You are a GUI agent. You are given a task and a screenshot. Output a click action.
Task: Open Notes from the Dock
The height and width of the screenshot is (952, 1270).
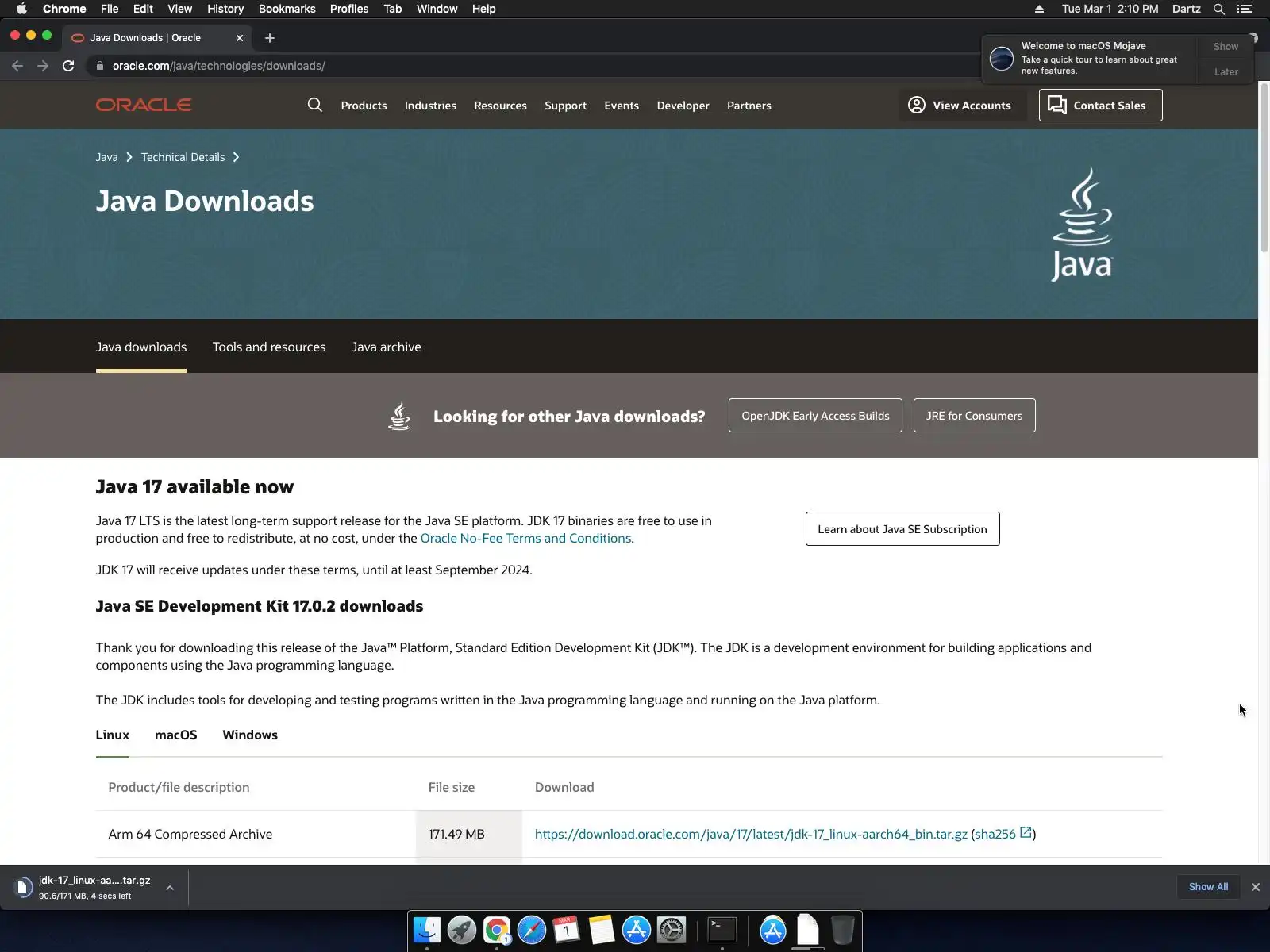tap(602, 929)
